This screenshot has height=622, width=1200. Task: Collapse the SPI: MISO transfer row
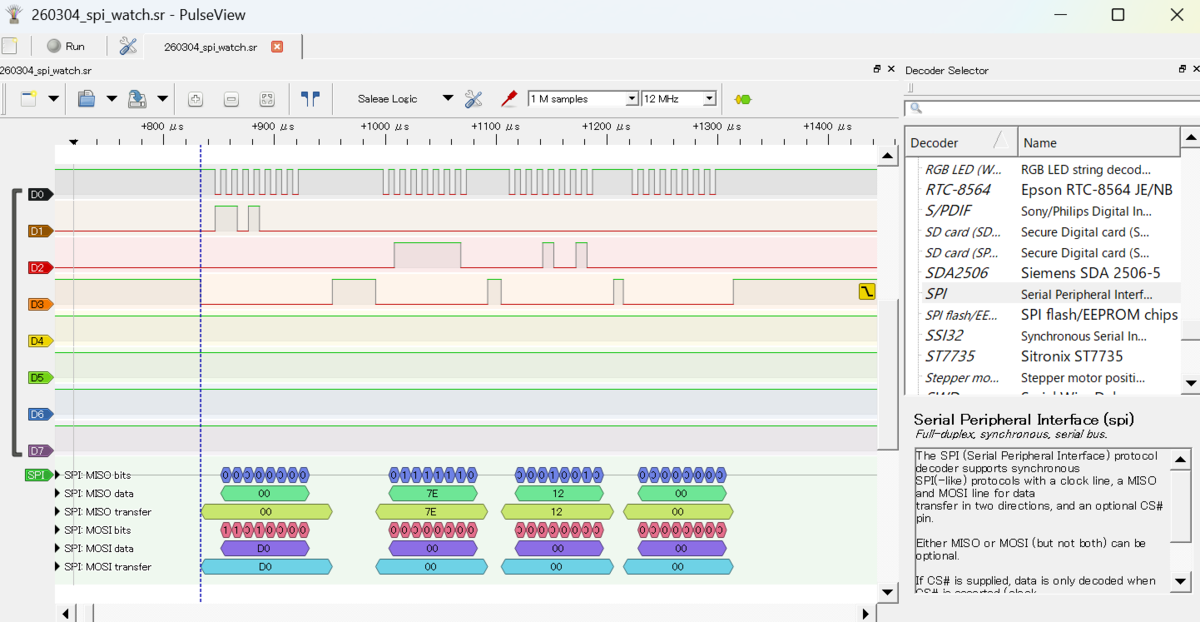click(x=58, y=512)
